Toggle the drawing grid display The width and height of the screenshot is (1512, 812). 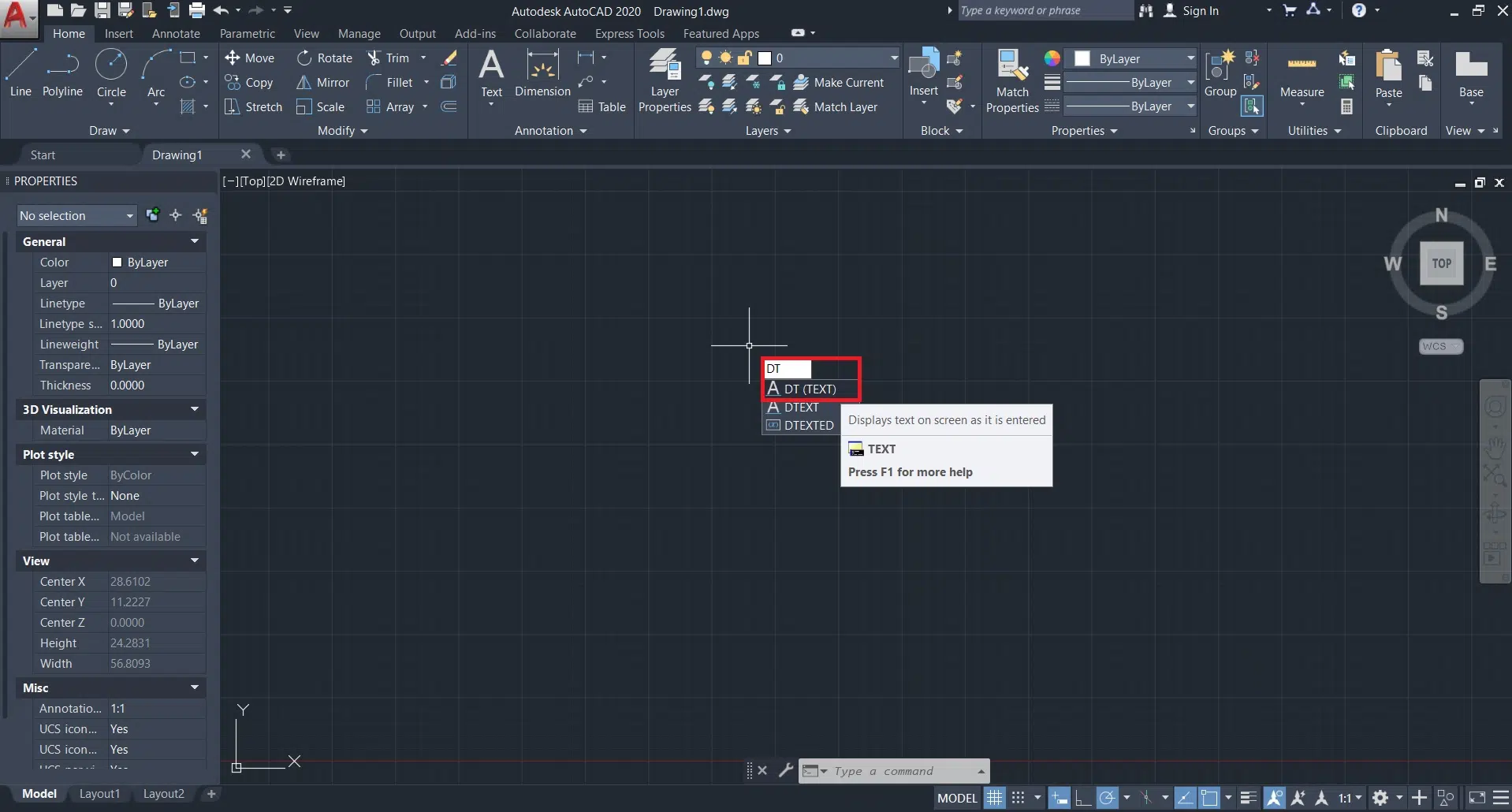coord(995,798)
